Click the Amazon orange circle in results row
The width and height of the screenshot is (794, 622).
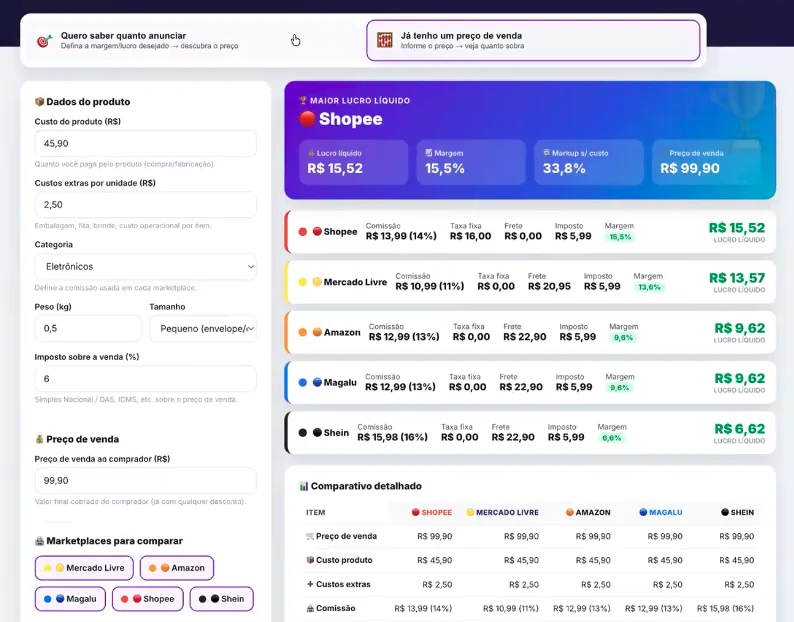pyautogui.click(x=317, y=332)
